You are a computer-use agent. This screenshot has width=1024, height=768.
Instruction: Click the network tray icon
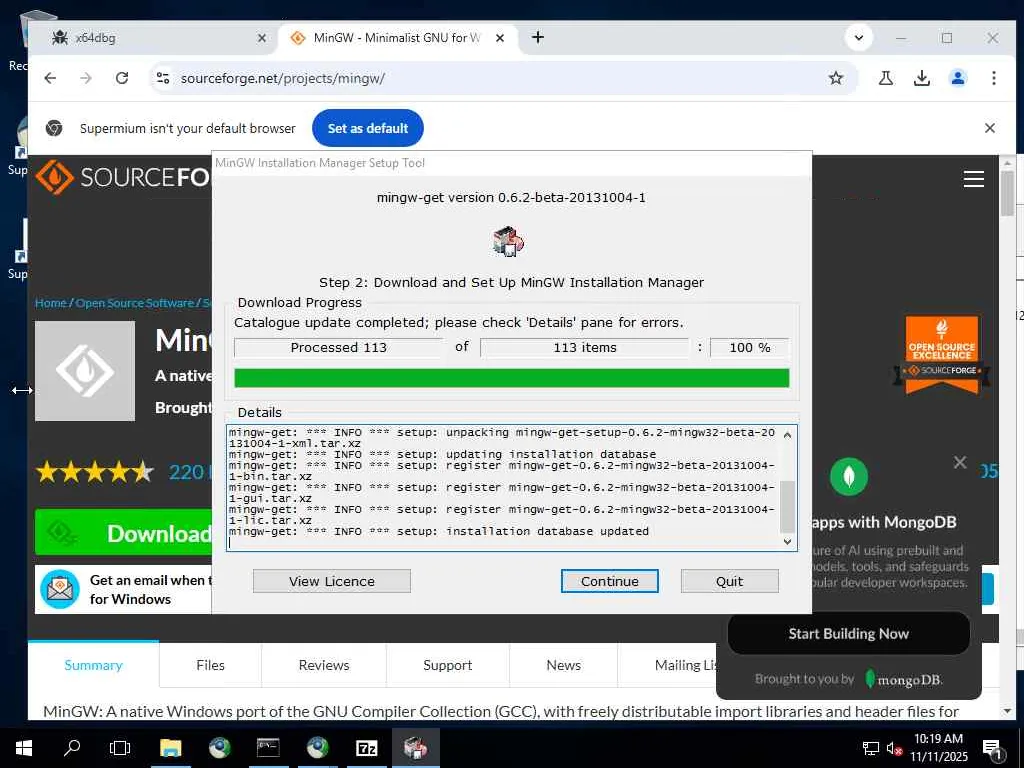point(871,748)
